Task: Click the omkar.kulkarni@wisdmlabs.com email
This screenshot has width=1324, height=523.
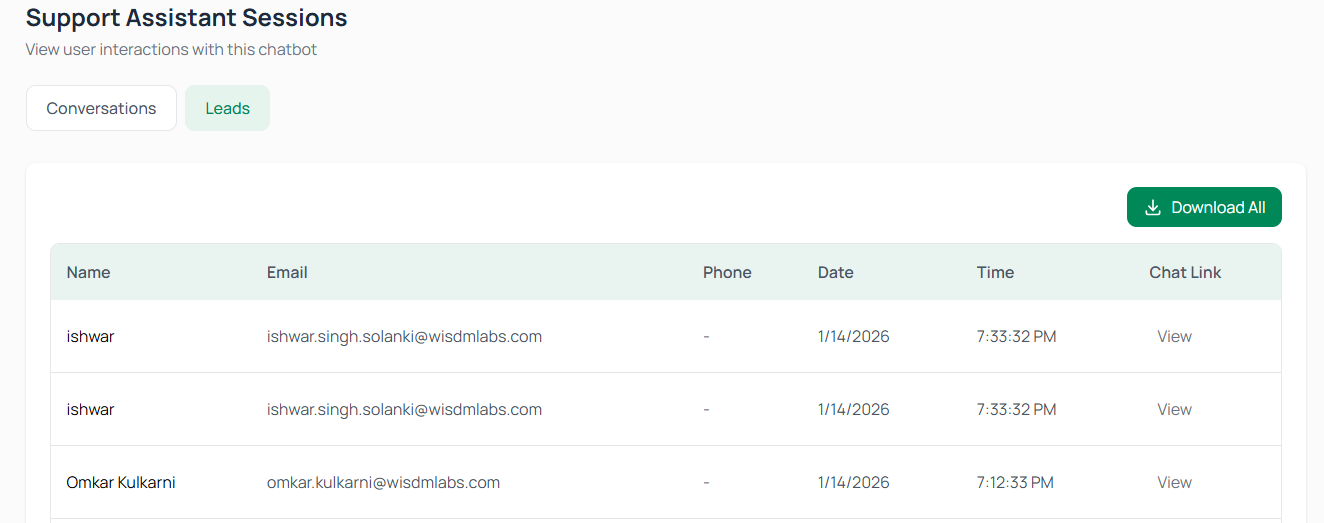Action: tap(383, 482)
